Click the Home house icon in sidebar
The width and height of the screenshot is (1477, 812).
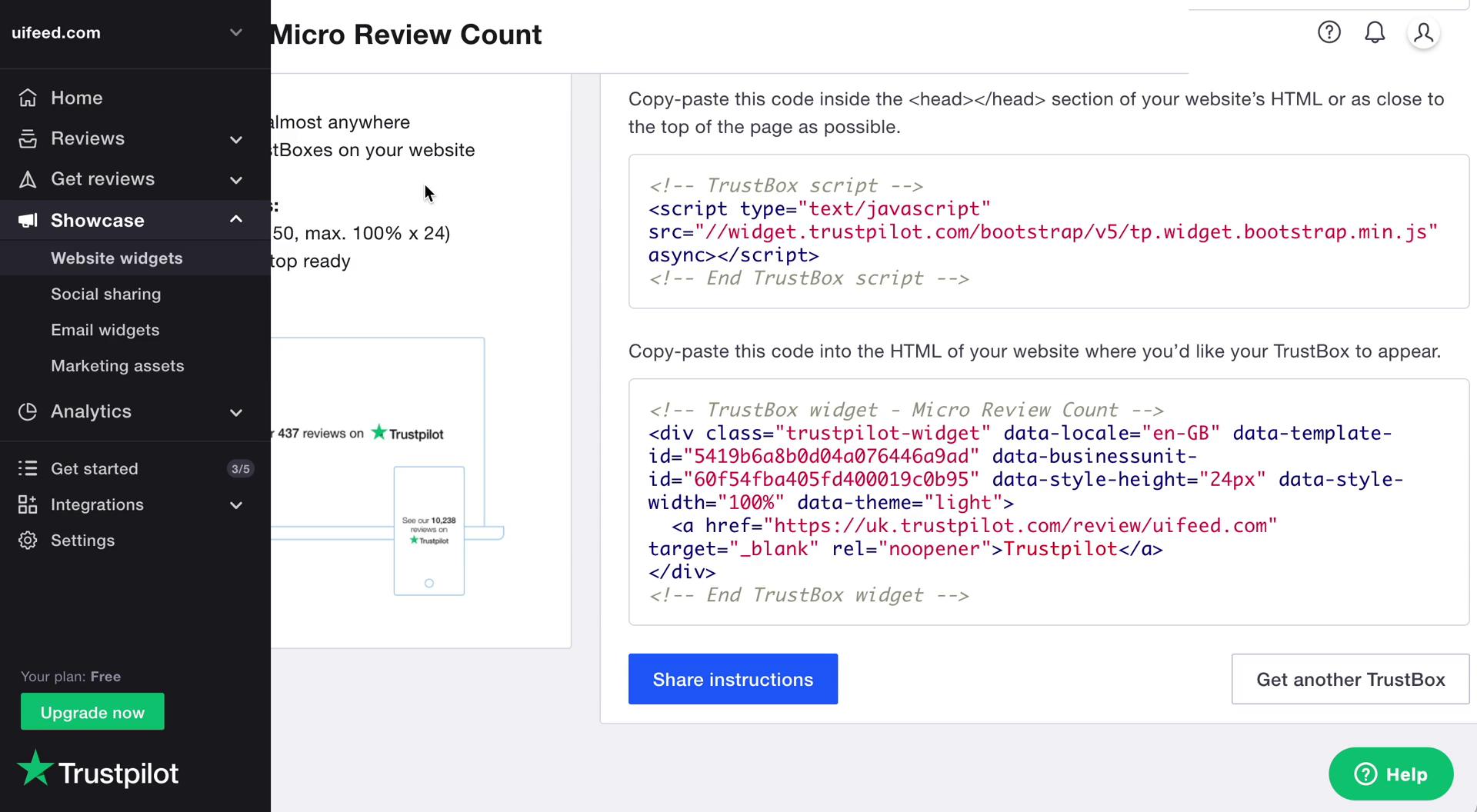pyautogui.click(x=28, y=98)
